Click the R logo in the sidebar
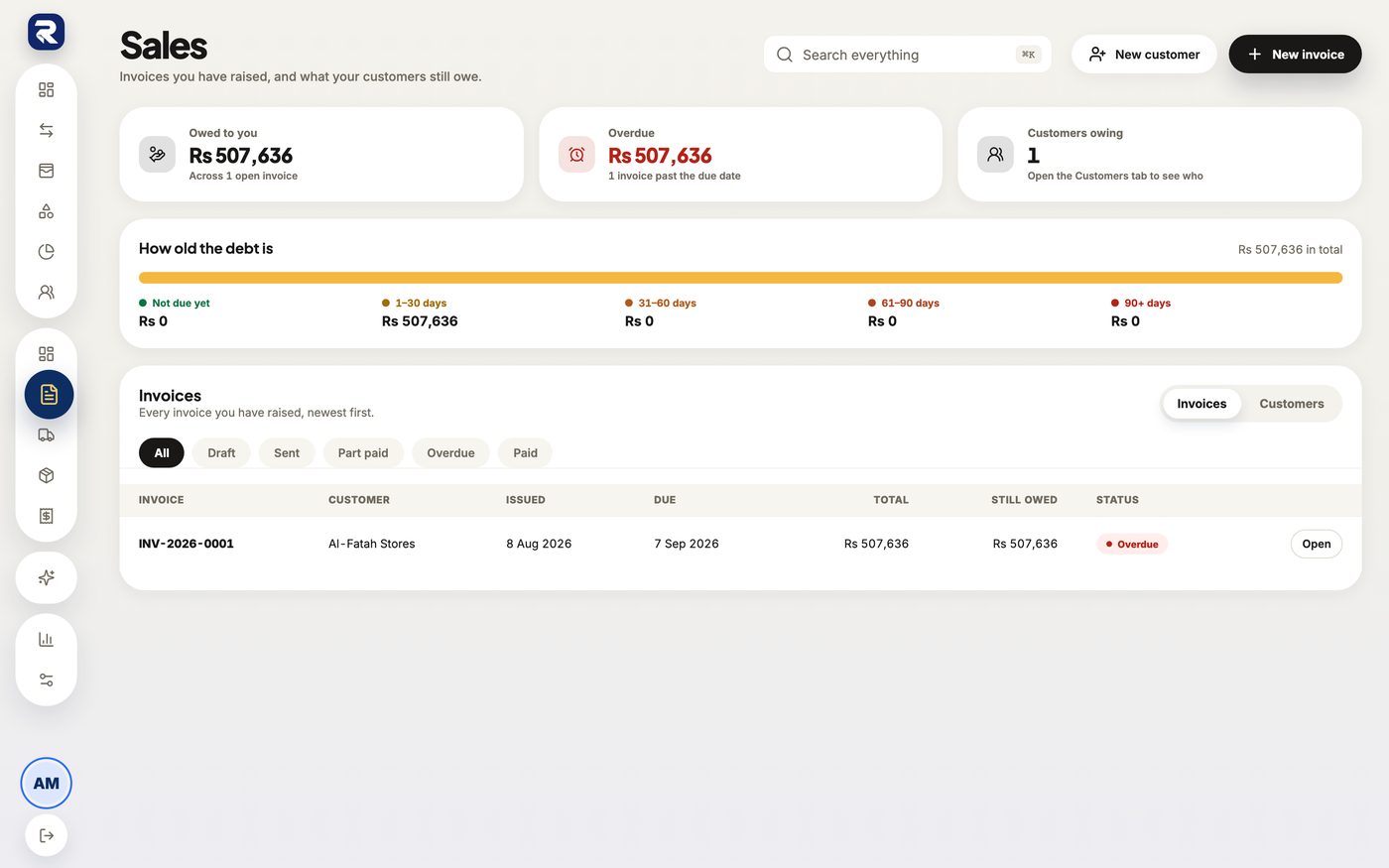 tap(46, 32)
